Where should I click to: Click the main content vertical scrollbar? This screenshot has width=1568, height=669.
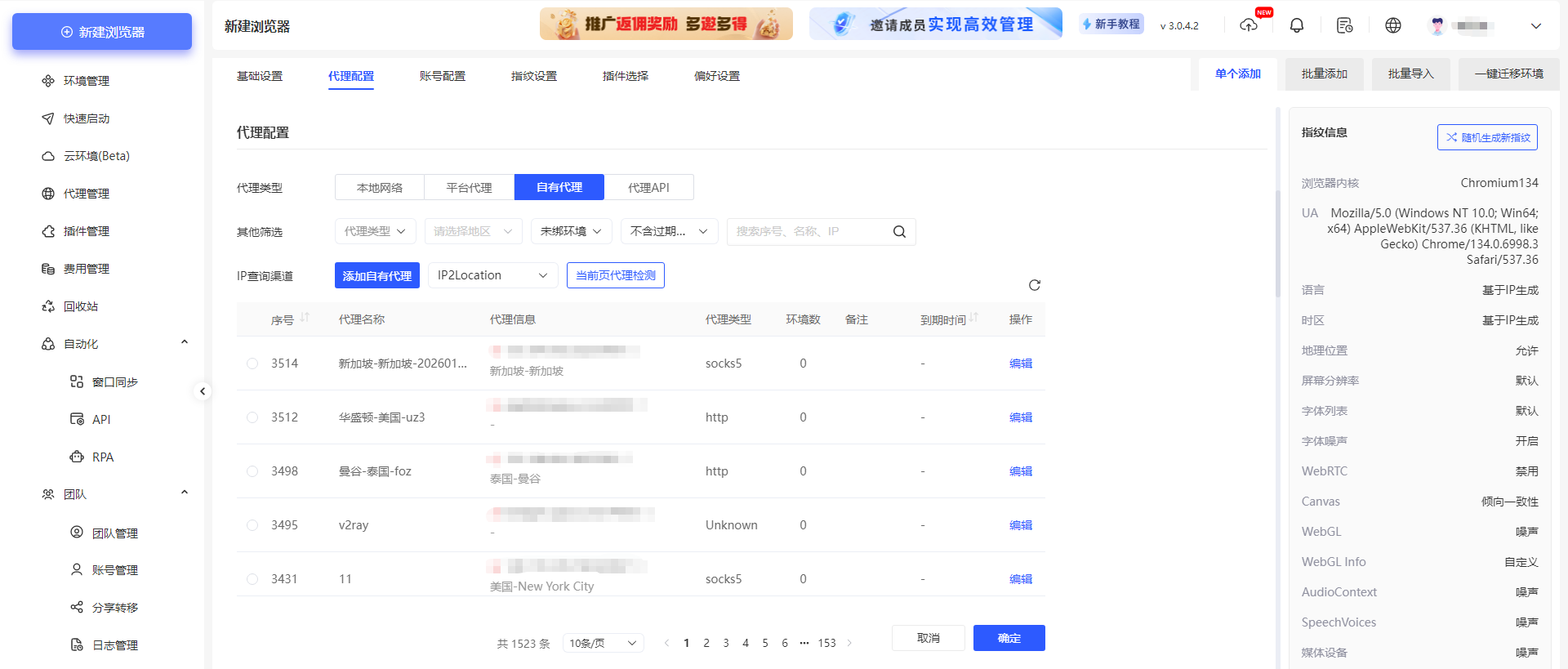[1278, 245]
